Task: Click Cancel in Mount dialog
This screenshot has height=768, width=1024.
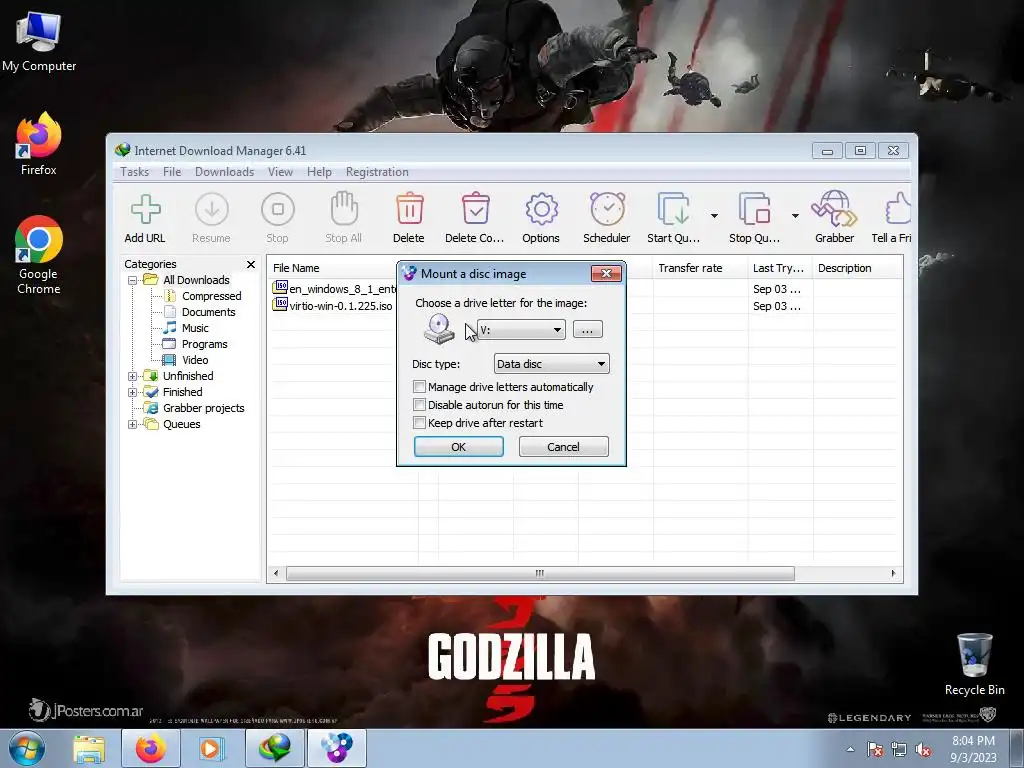Action: click(x=563, y=447)
